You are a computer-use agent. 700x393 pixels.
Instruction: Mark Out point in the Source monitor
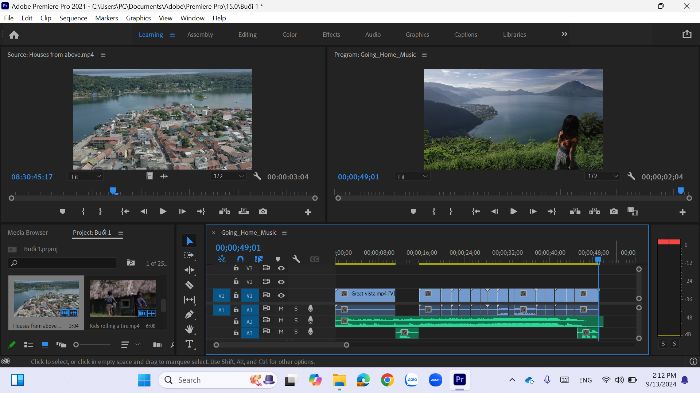(100, 212)
